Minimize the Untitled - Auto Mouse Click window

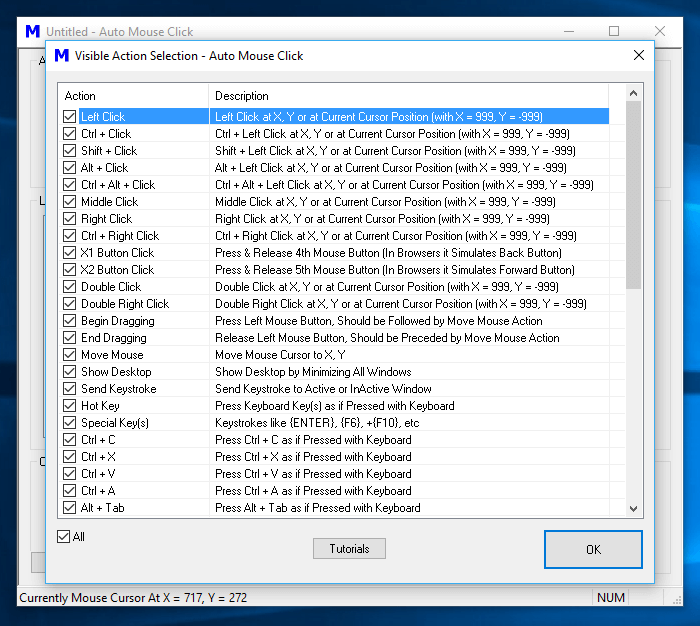[569, 31]
